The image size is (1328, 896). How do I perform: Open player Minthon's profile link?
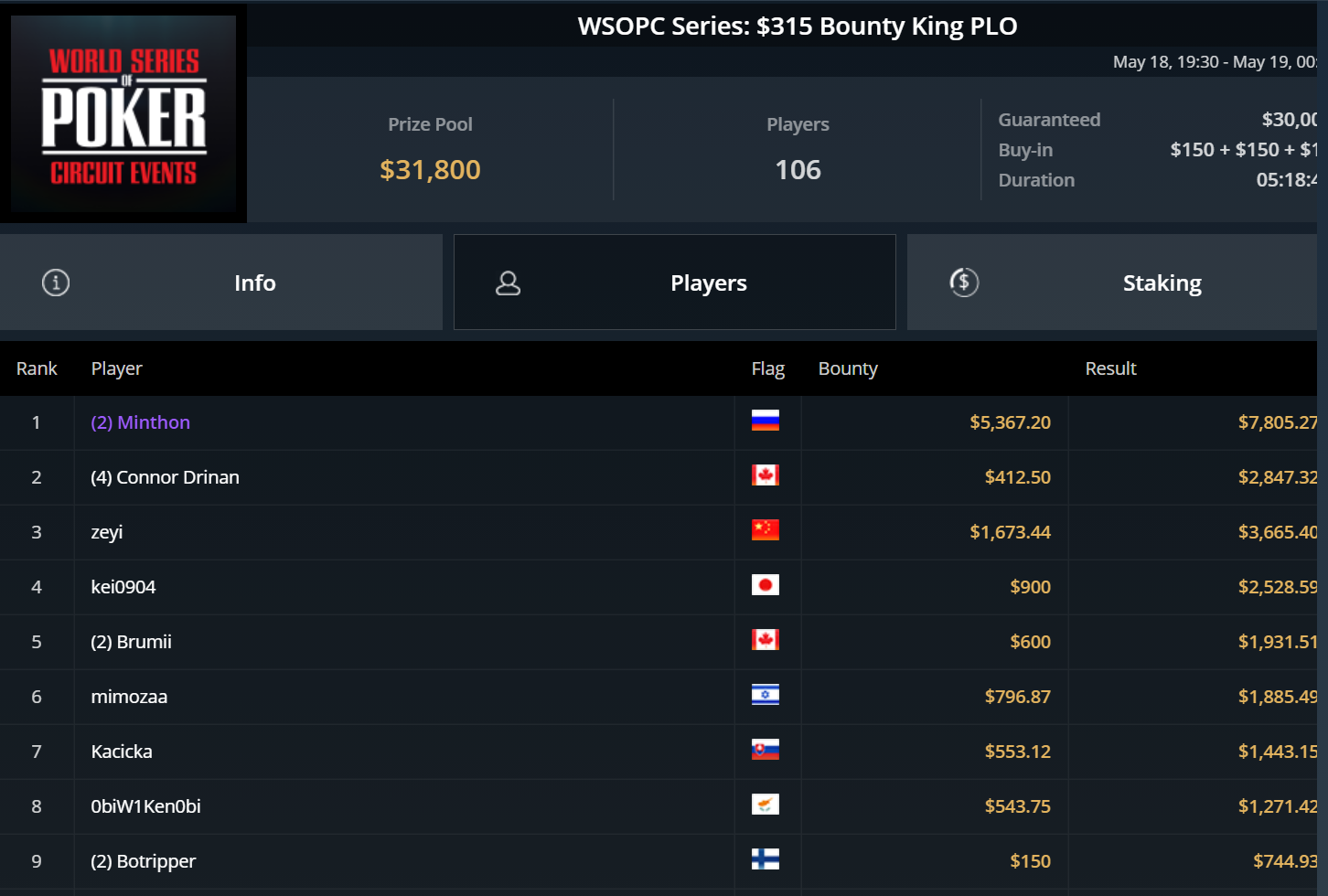[x=141, y=422]
